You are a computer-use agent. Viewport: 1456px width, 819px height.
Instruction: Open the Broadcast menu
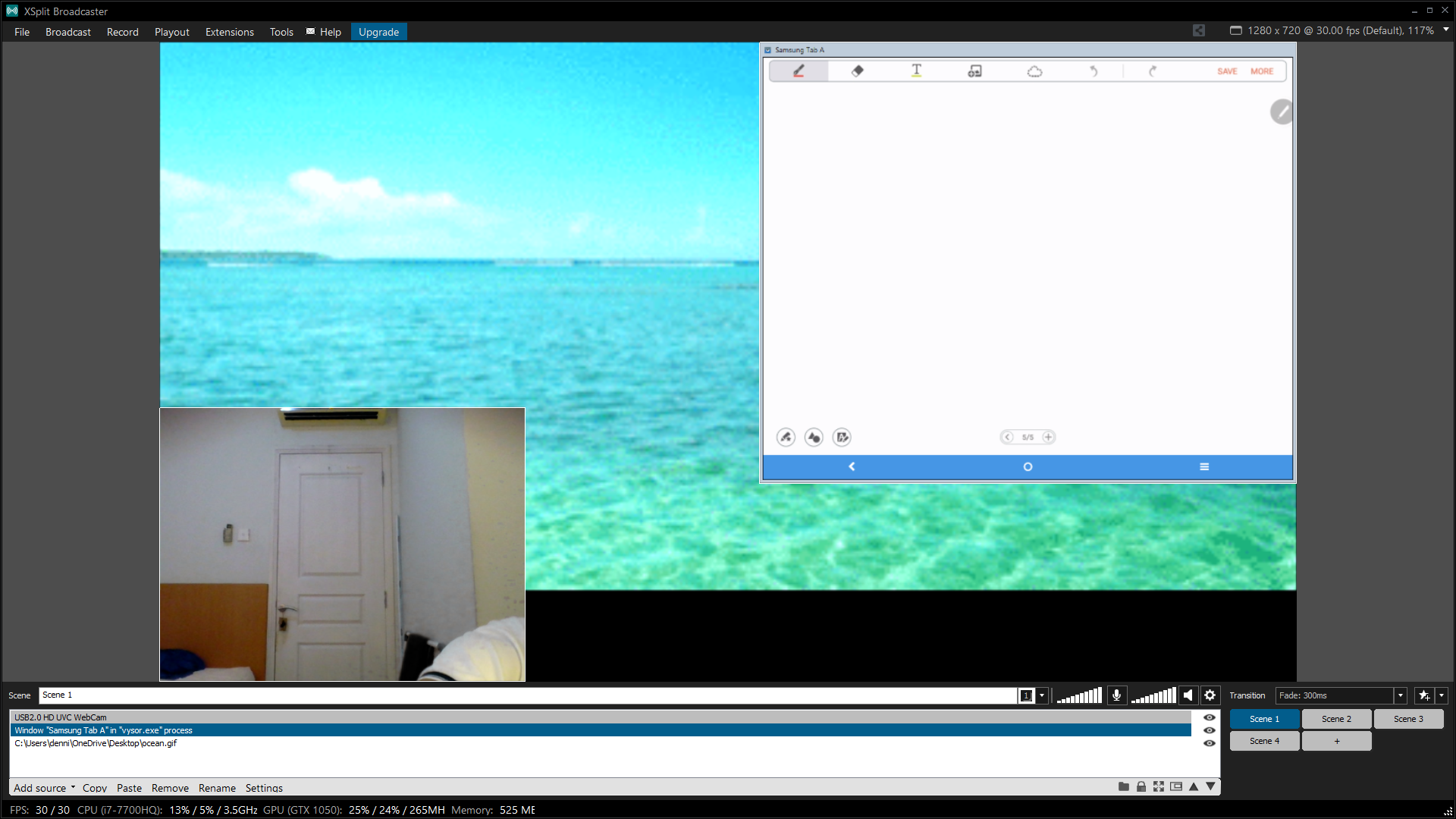(x=67, y=32)
